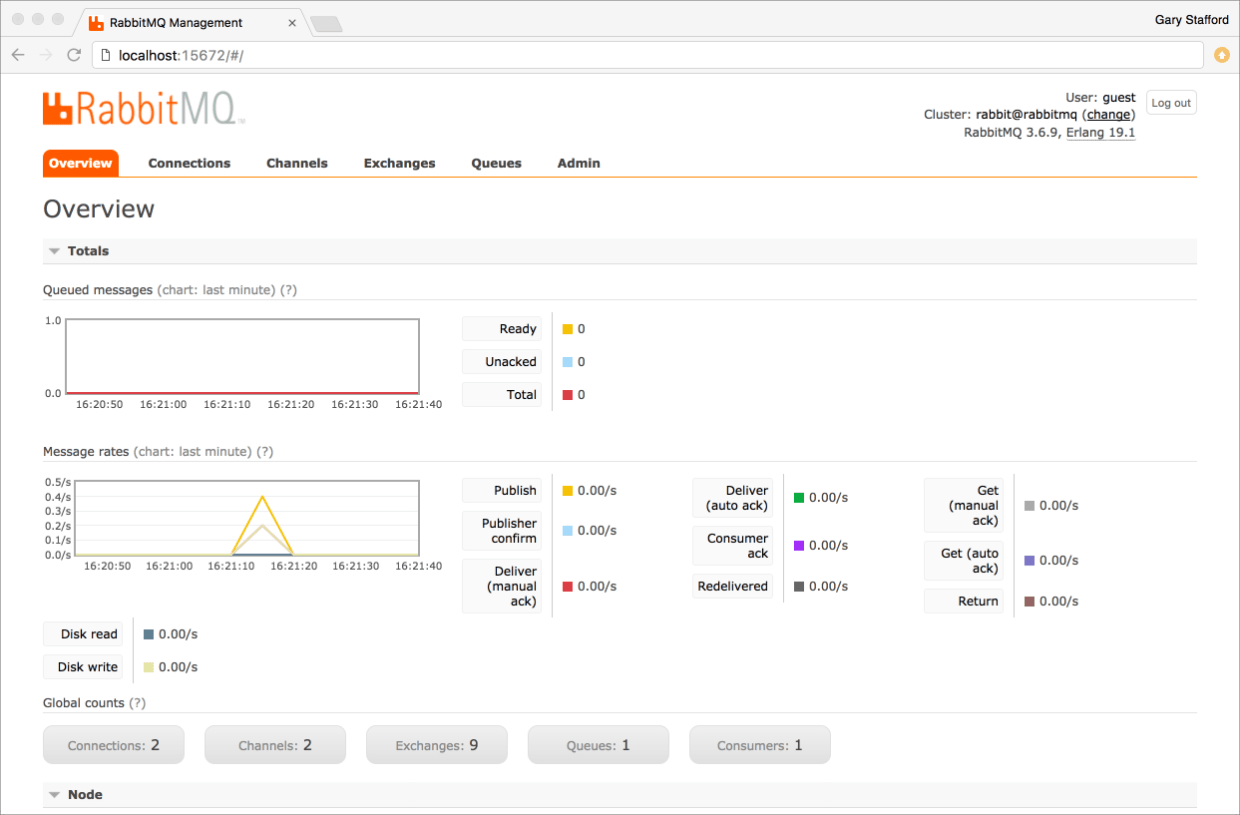The height and width of the screenshot is (815, 1240).
Task: Open the Admin tab
Action: (579, 163)
